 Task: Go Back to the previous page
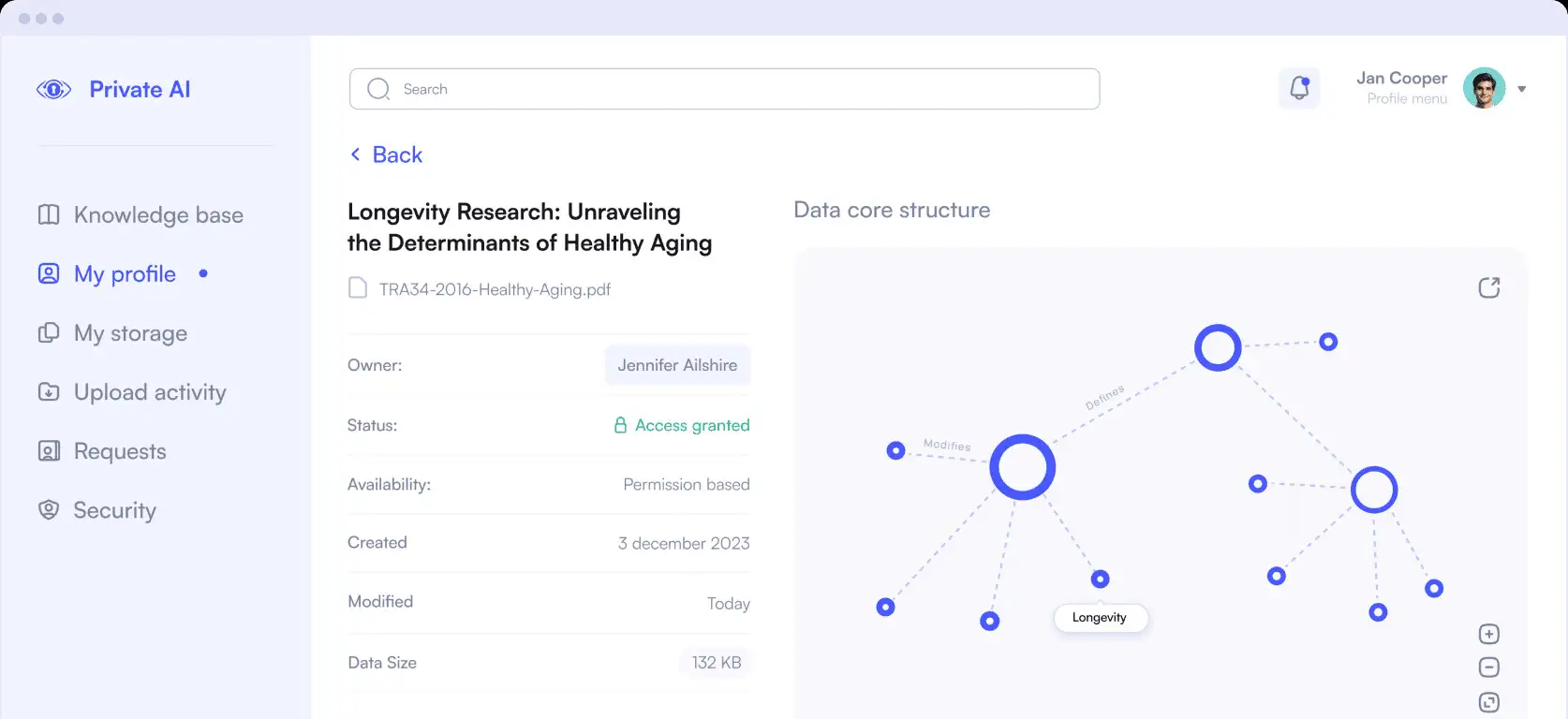387,154
